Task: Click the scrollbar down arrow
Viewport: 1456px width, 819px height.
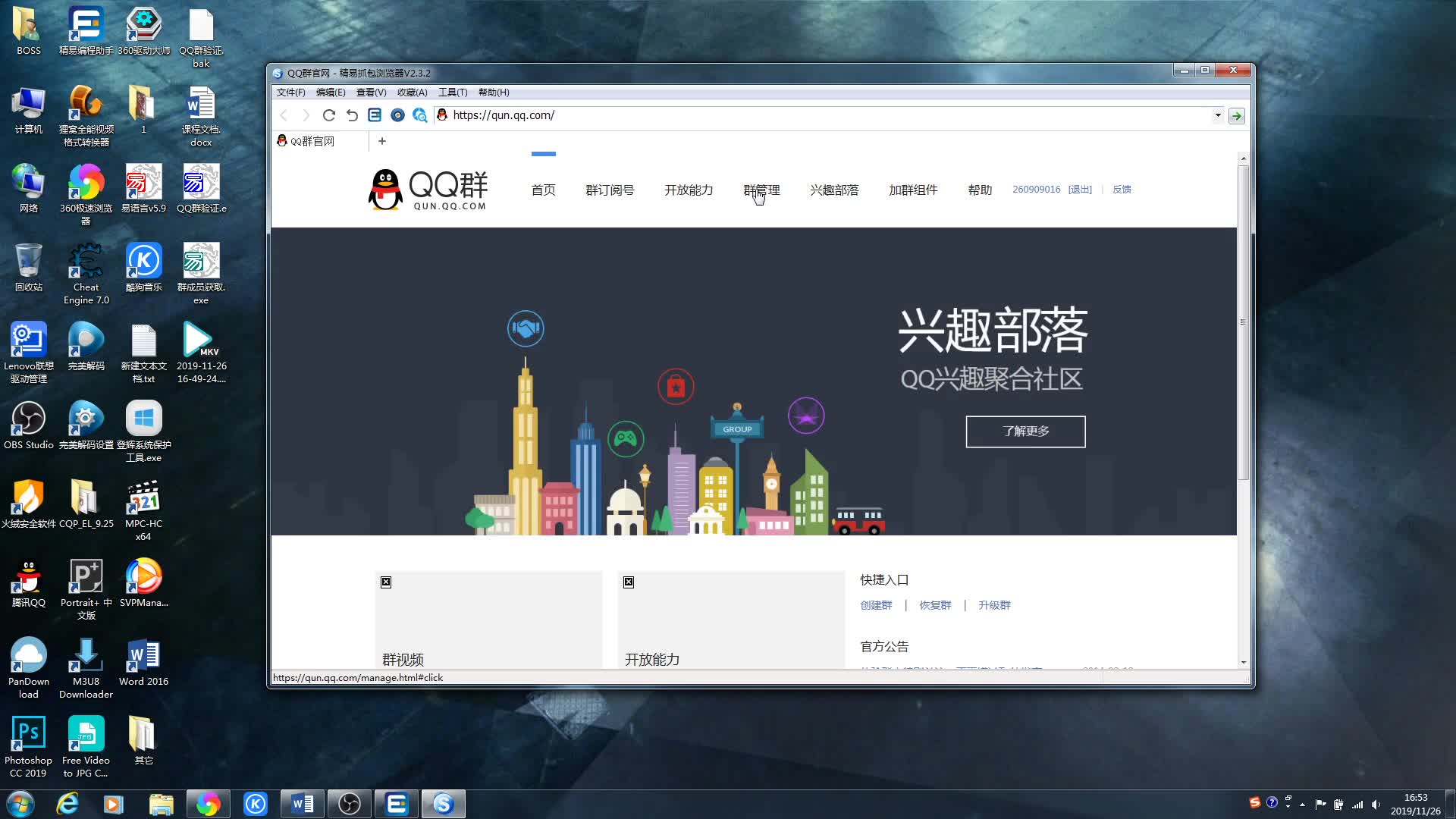Action: point(1243,662)
